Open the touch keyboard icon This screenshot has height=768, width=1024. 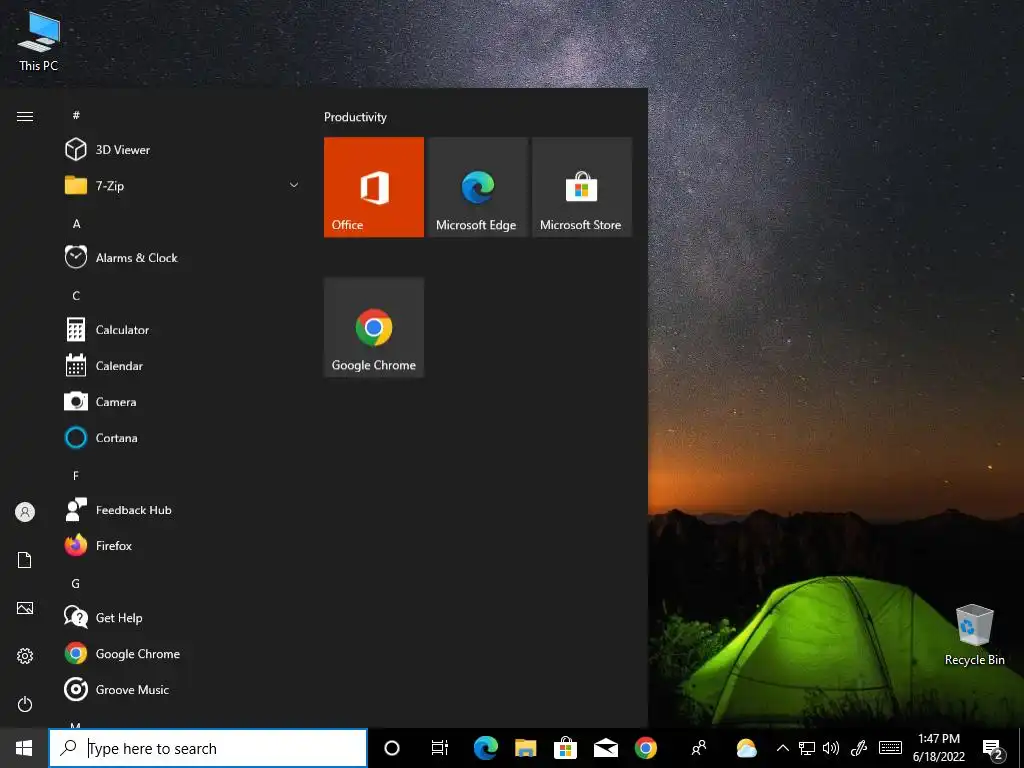click(x=890, y=748)
